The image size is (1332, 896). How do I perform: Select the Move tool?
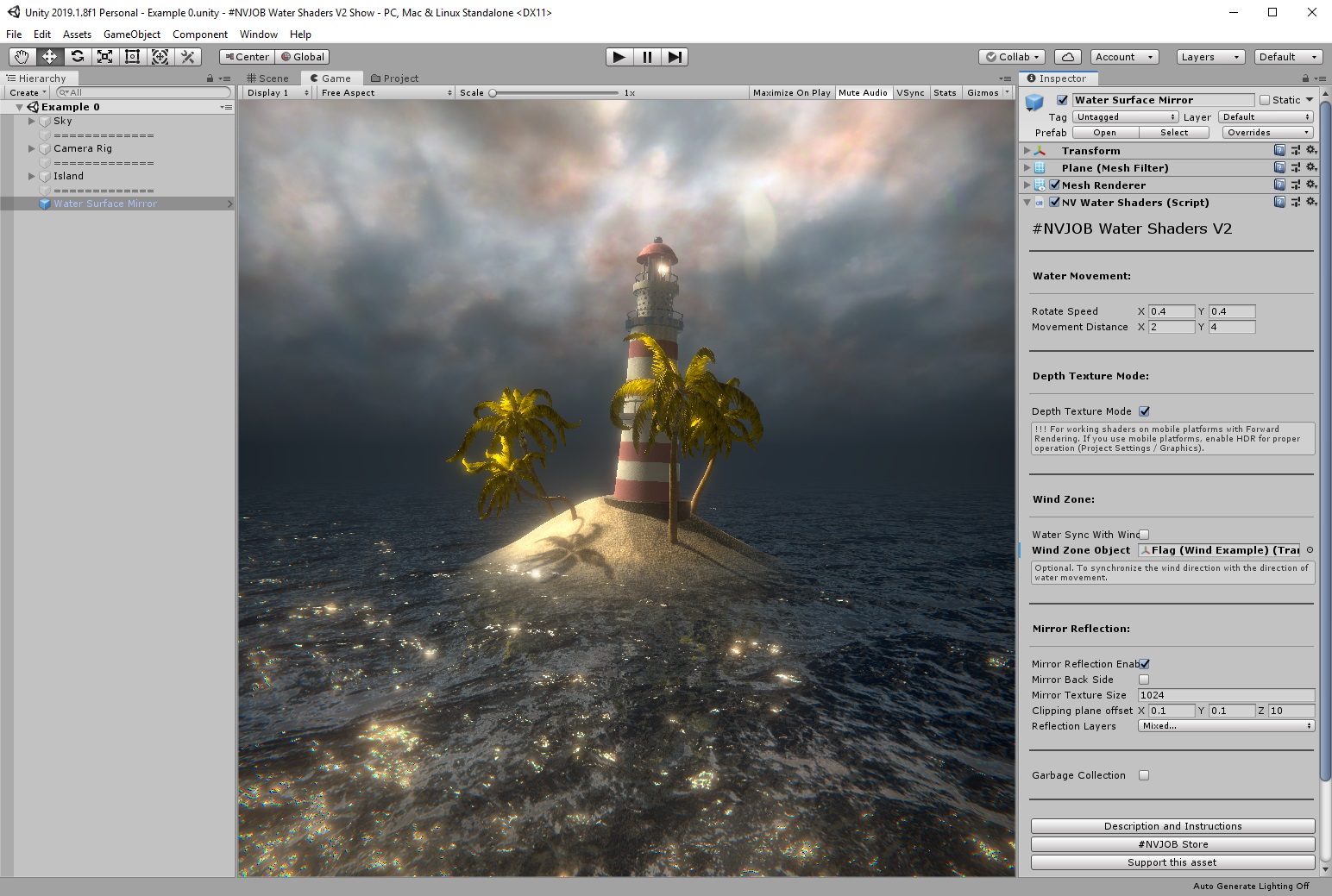(49, 57)
